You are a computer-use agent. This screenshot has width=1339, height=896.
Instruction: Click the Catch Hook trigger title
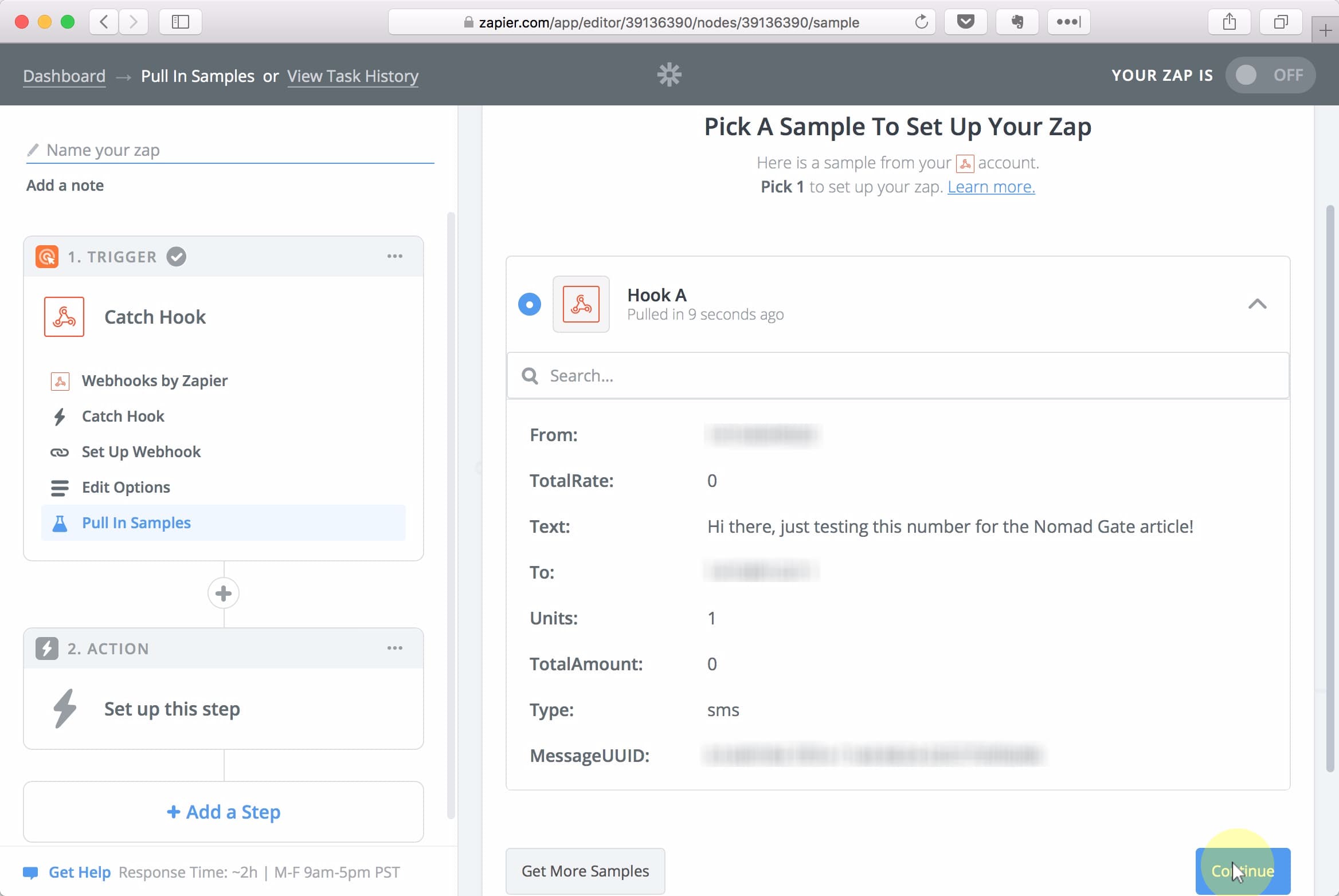155,317
